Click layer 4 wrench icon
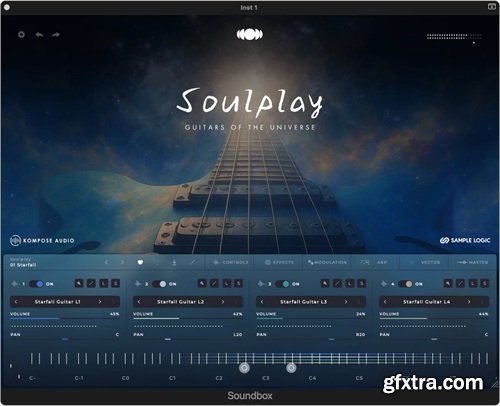This screenshot has height=406, width=500. coord(448,283)
